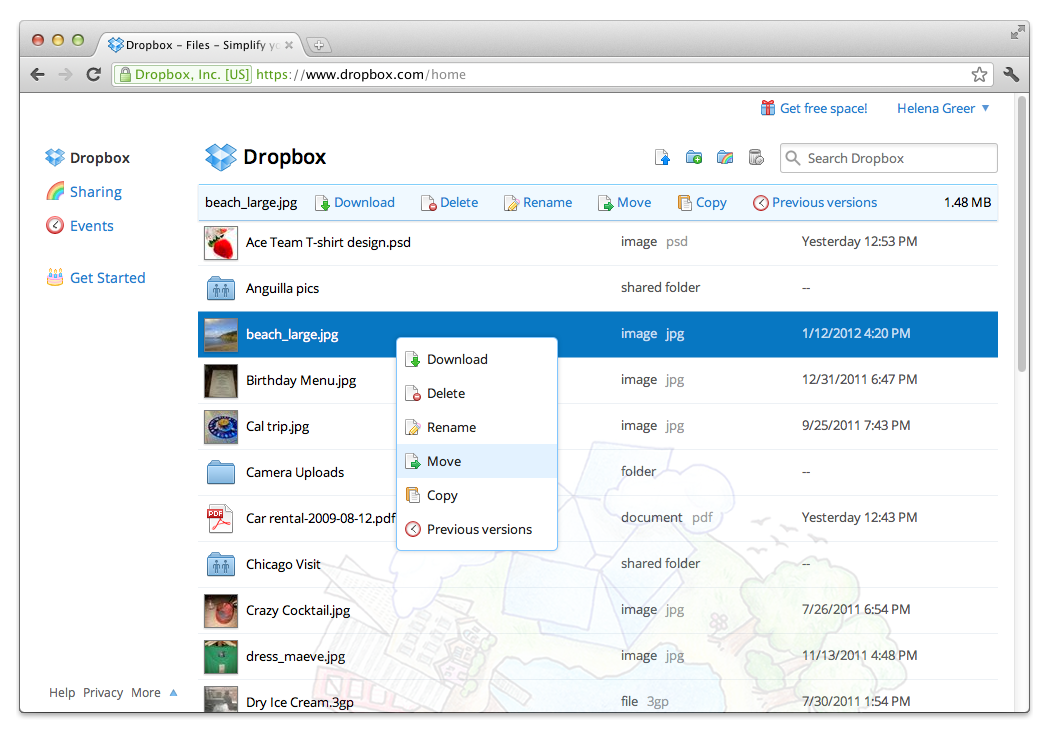Collapse the More menu at bottom left
The image size is (1051, 733).
[x=150, y=692]
